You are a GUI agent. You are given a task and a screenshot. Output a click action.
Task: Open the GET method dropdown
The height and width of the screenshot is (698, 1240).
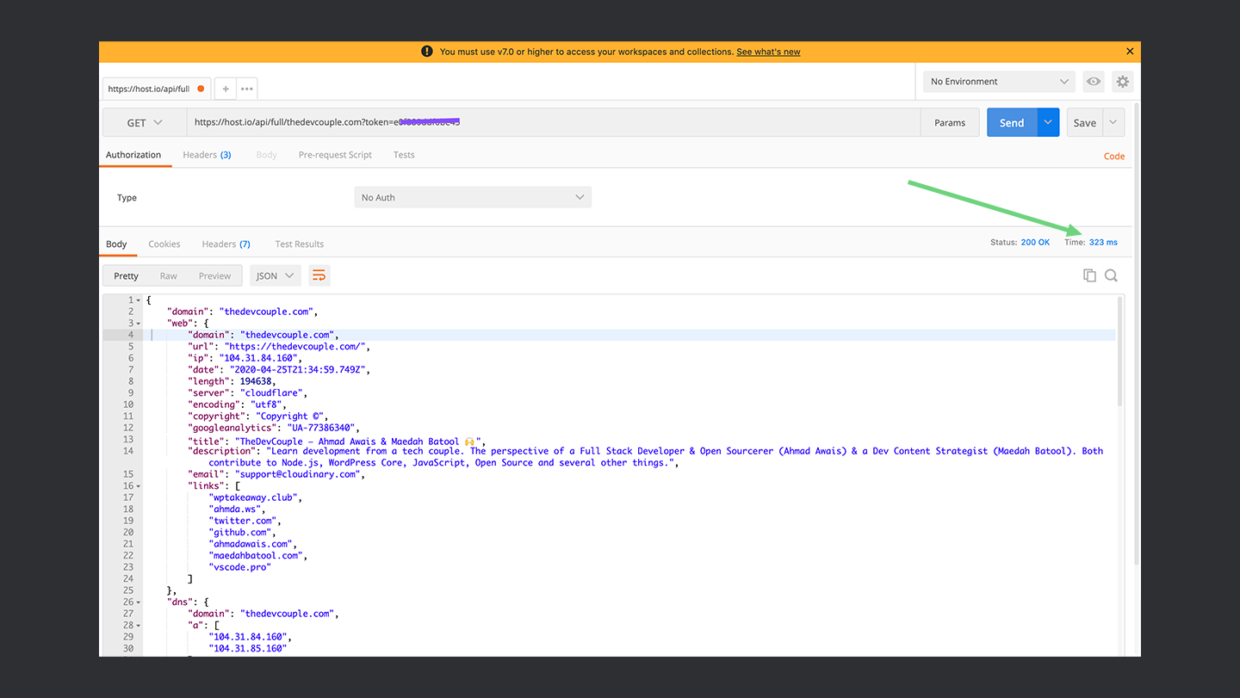144,123
